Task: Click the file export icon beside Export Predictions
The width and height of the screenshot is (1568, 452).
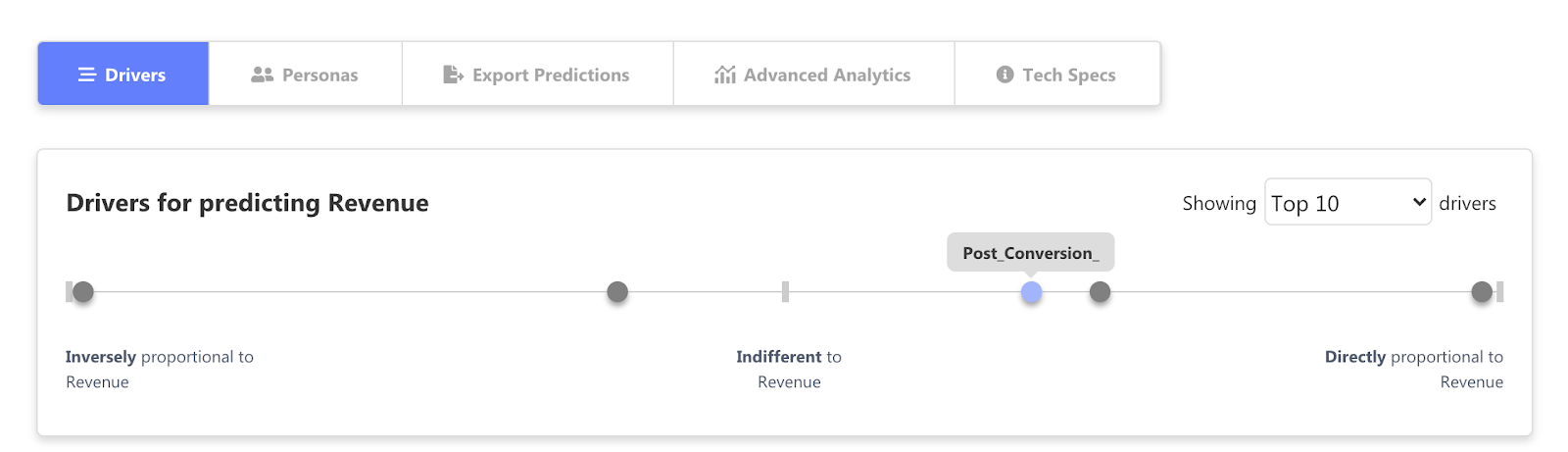Action: [453, 75]
